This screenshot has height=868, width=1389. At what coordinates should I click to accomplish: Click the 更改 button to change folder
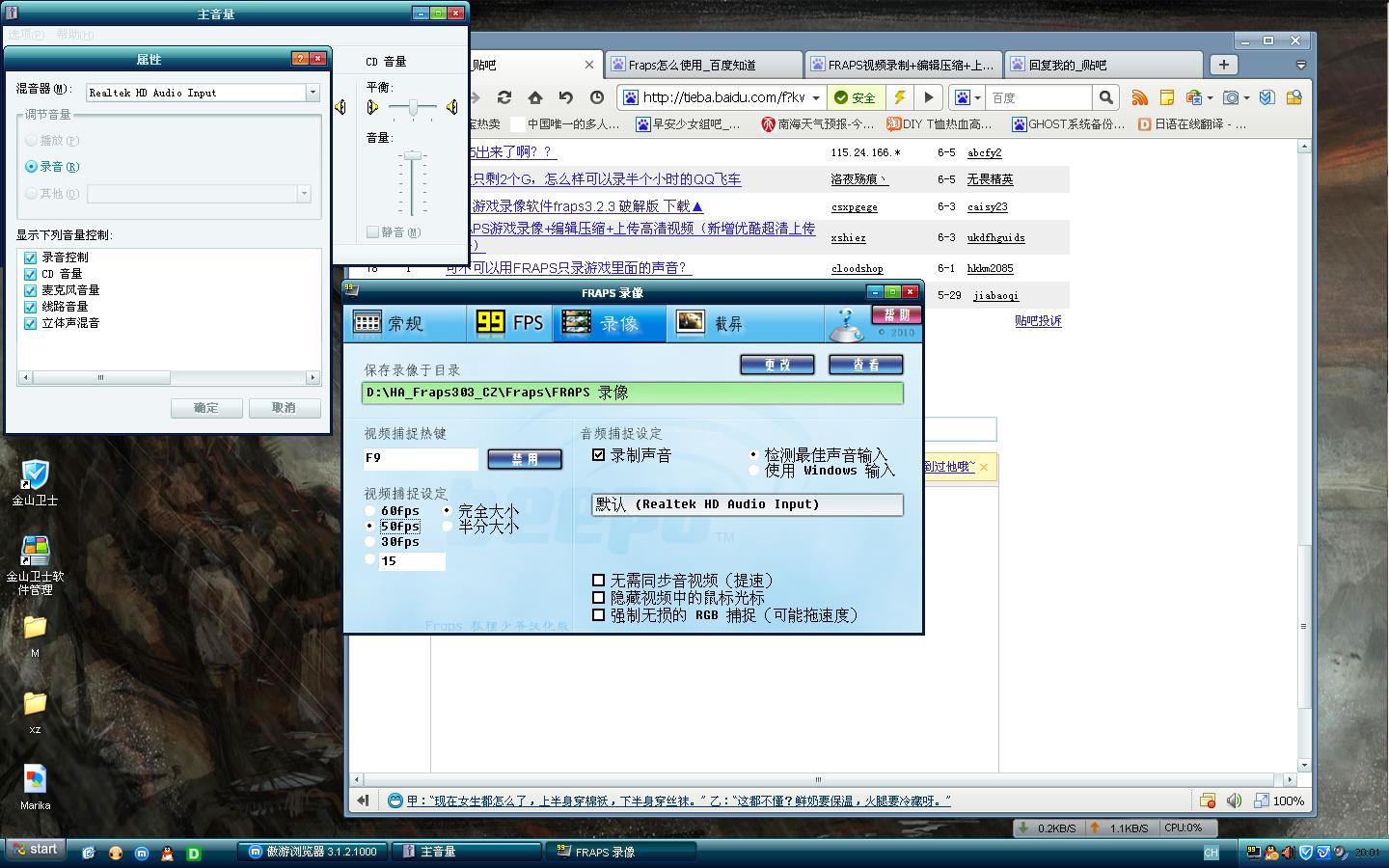pyautogui.click(x=777, y=366)
